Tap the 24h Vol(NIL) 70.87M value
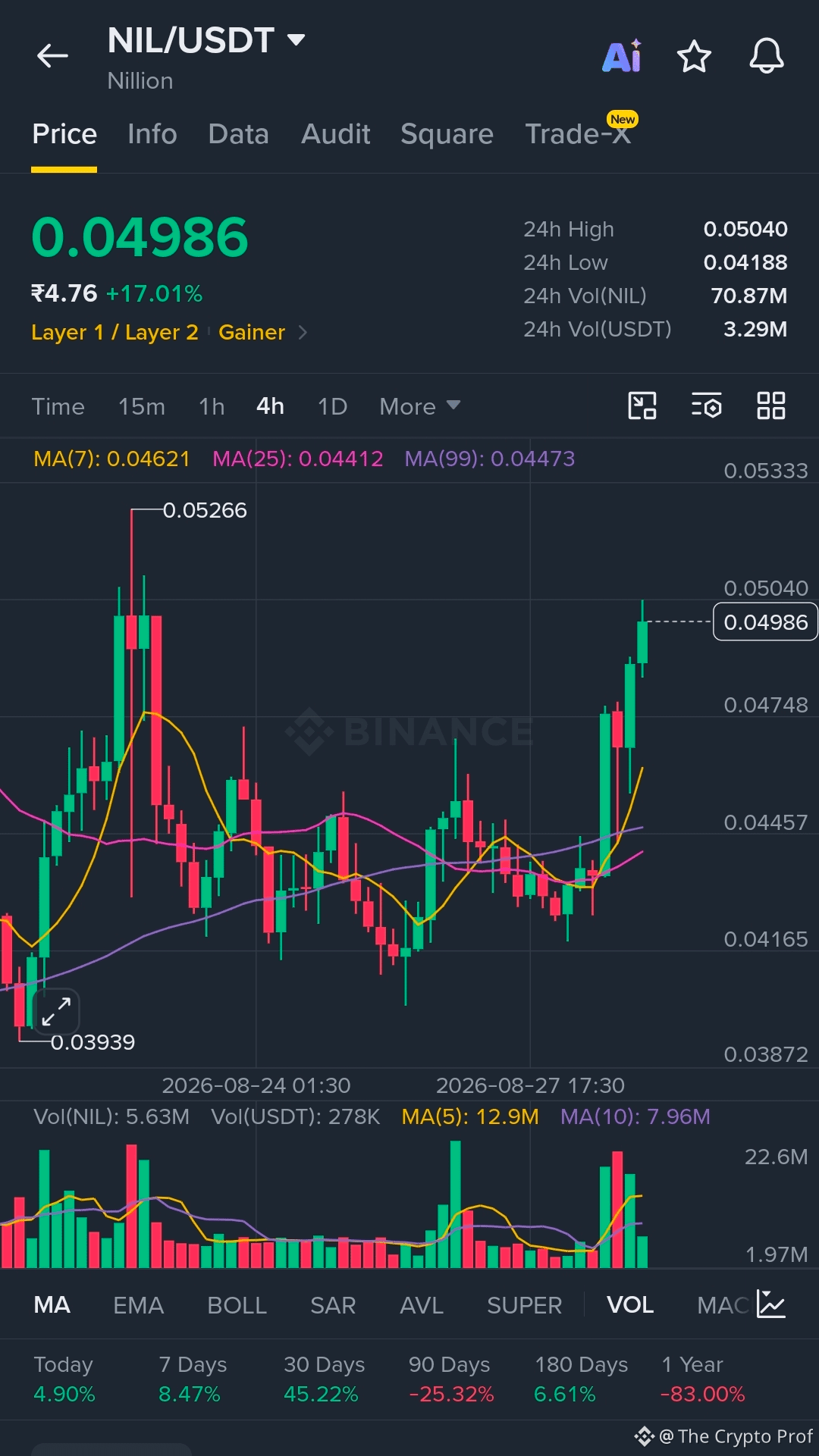Viewport: 819px width, 1456px height. click(748, 296)
